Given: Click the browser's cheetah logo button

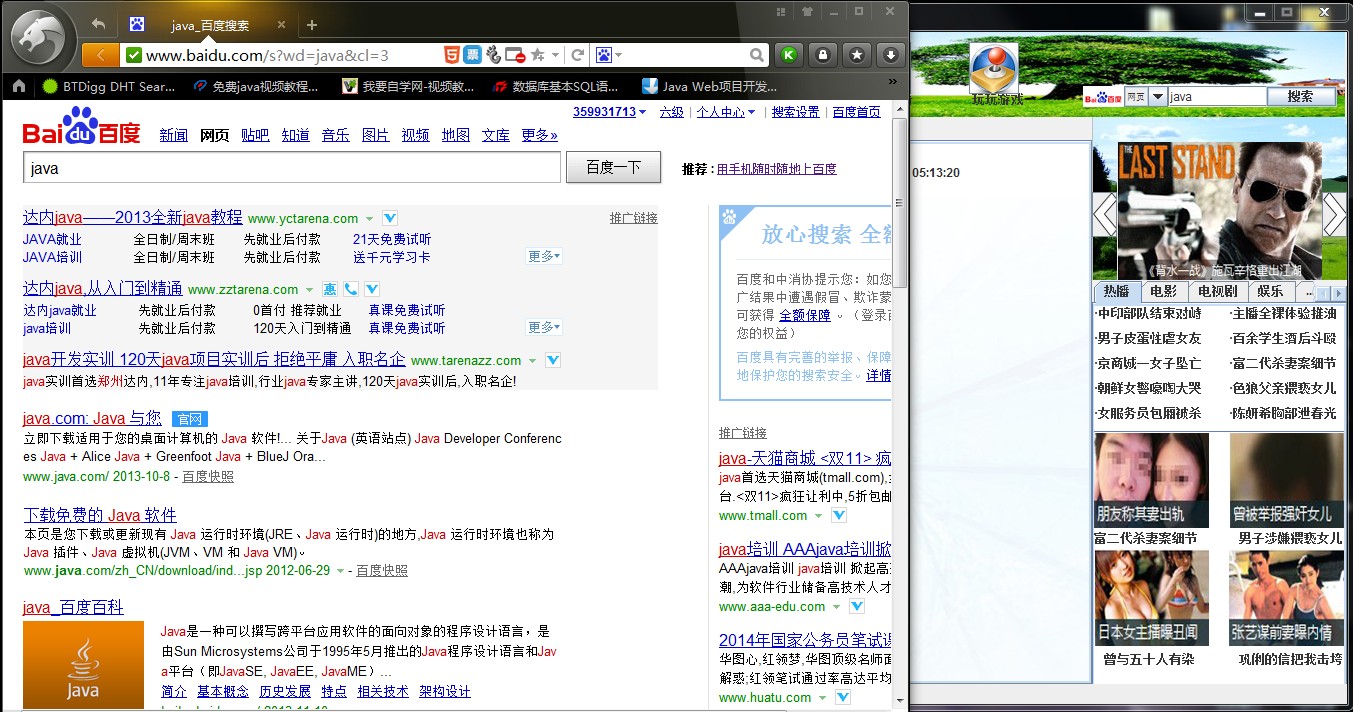Looking at the screenshot, I should (x=40, y=39).
